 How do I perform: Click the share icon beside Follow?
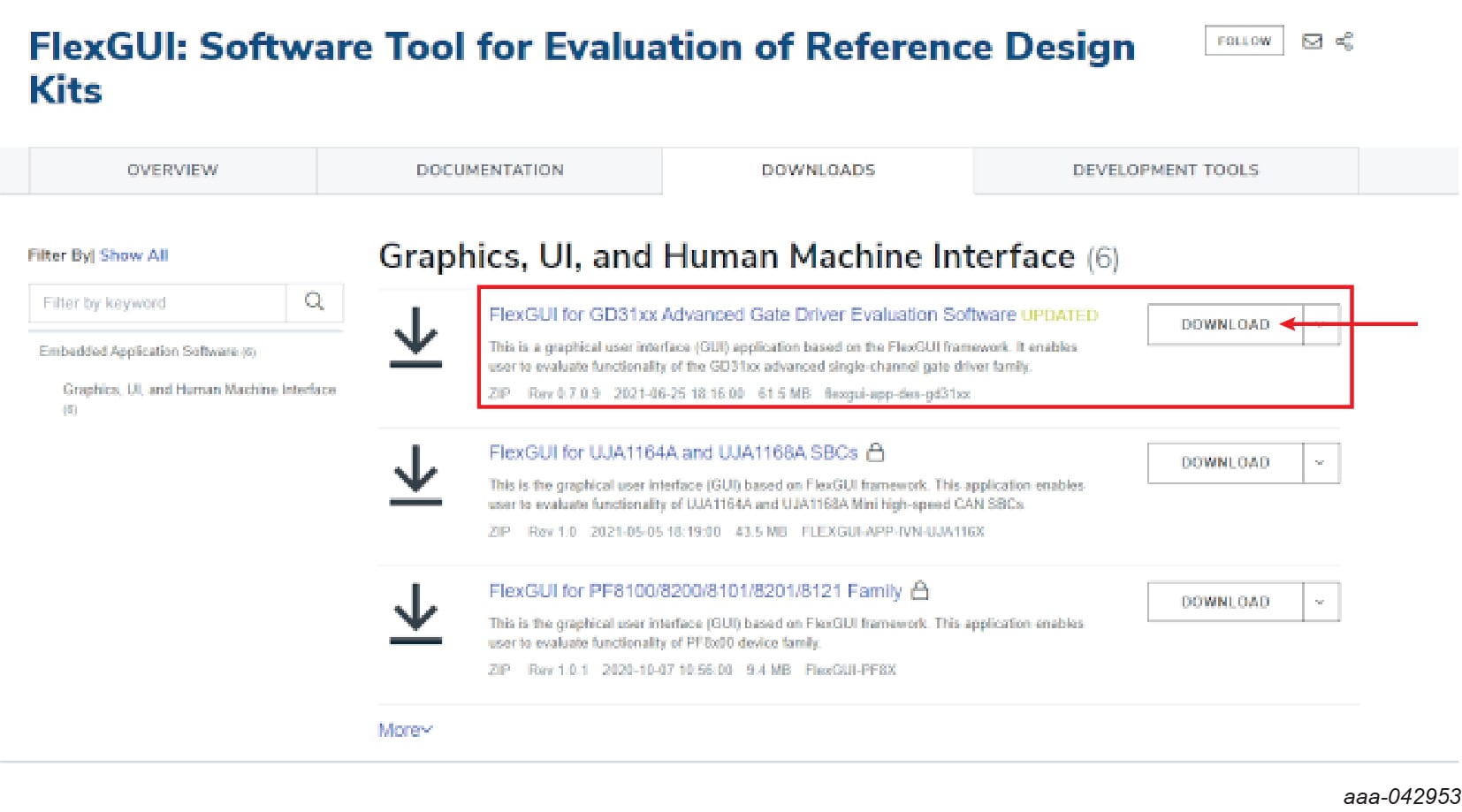pyautogui.click(x=1344, y=42)
